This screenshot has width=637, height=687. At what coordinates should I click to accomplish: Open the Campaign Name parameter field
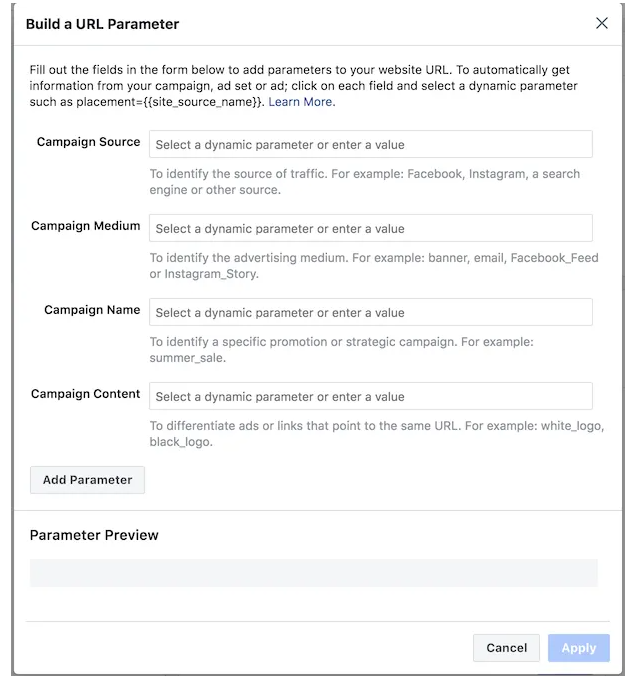click(x=371, y=313)
